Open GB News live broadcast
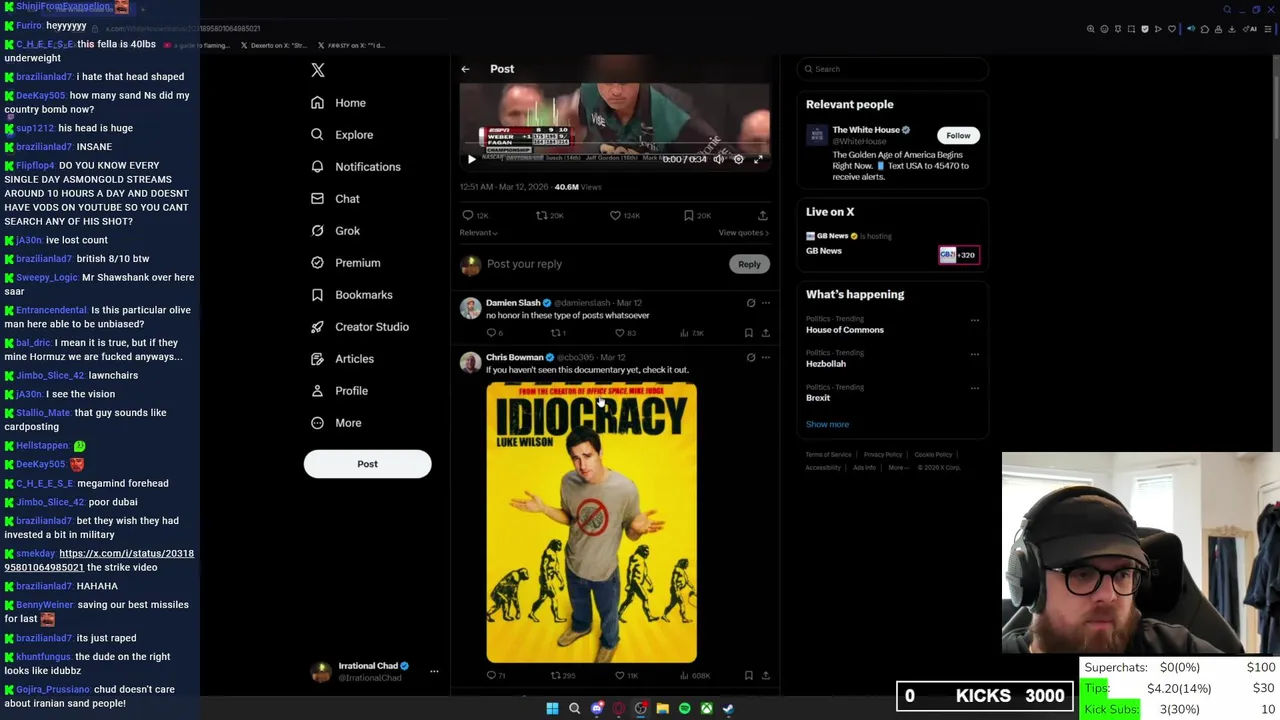The height and width of the screenshot is (720, 1280). (x=892, y=244)
